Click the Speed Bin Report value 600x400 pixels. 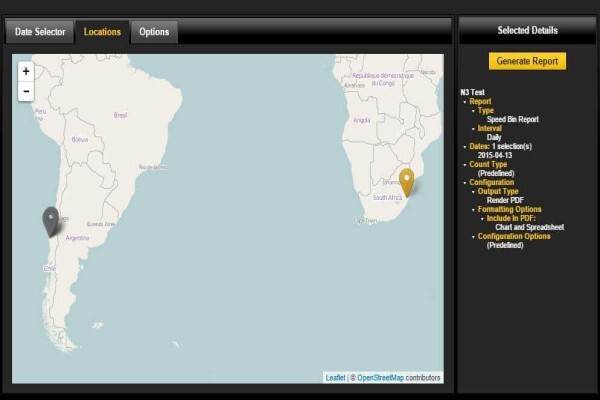pos(512,119)
